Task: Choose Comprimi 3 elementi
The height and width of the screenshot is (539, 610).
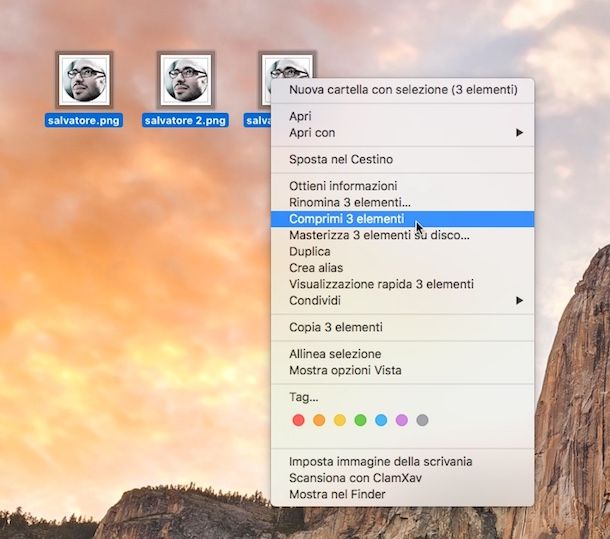Action: [x=346, y=219]
